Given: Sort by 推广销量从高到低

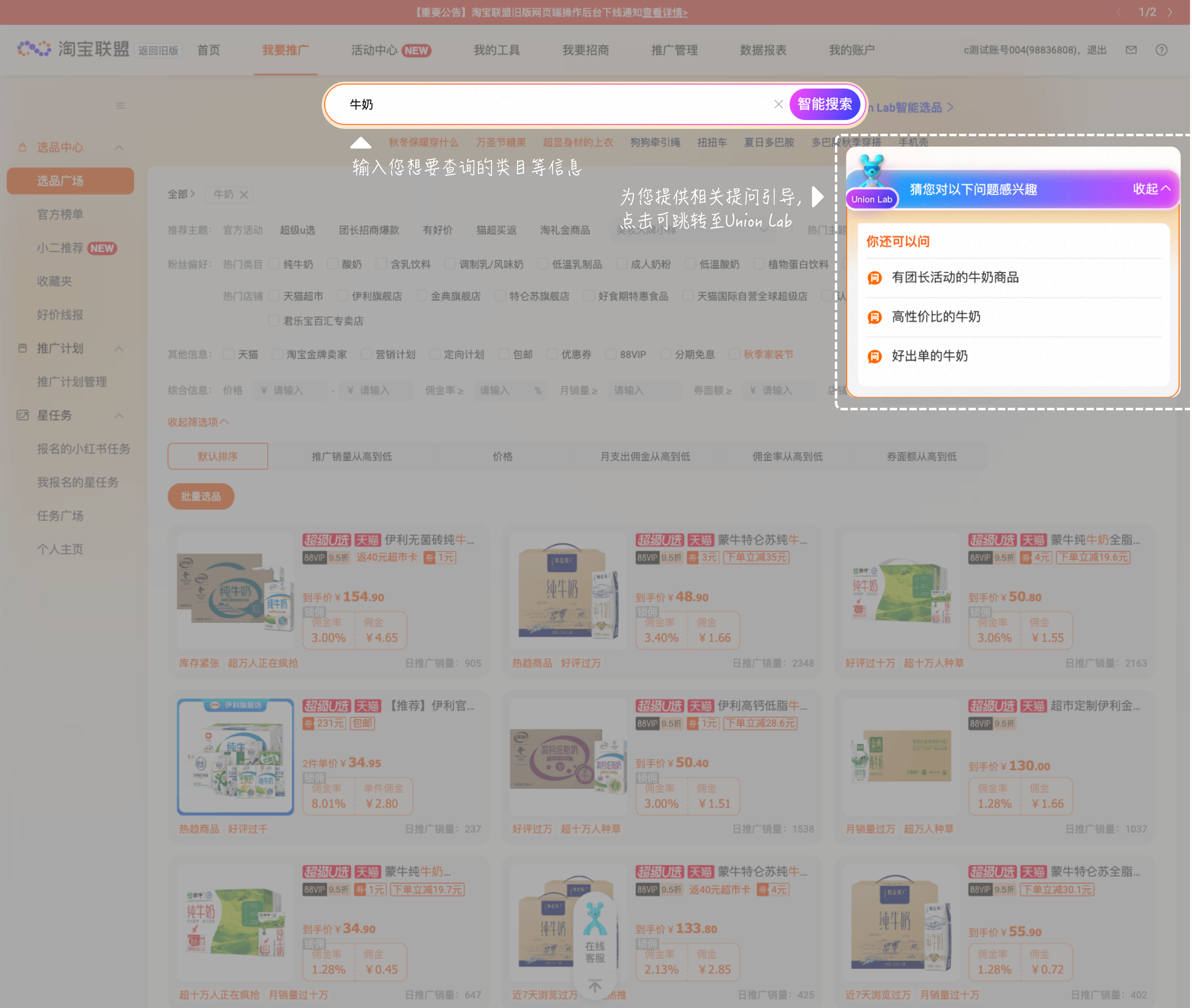Looking at the screenshot, I should coord(351,457).
